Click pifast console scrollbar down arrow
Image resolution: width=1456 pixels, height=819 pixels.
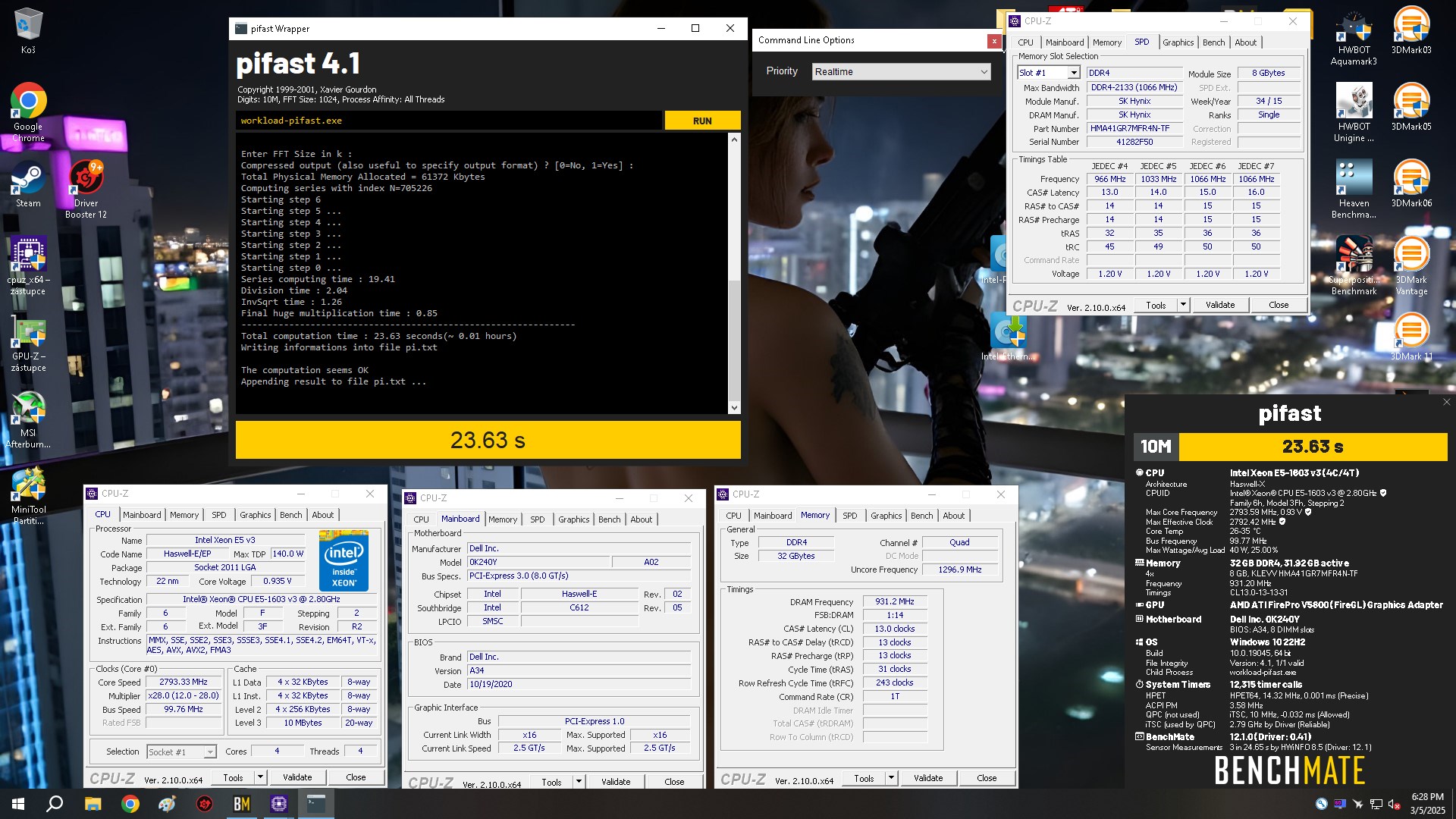pos(733,408)
